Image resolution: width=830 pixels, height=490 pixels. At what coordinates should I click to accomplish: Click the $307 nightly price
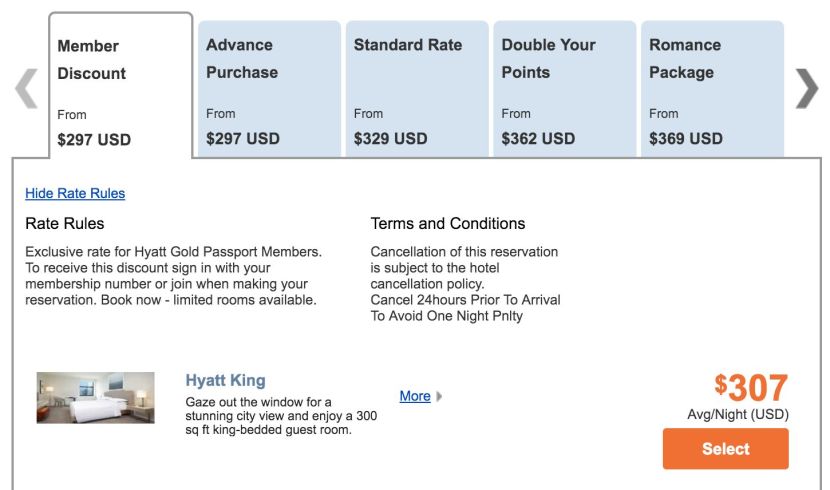pos(751,388)
